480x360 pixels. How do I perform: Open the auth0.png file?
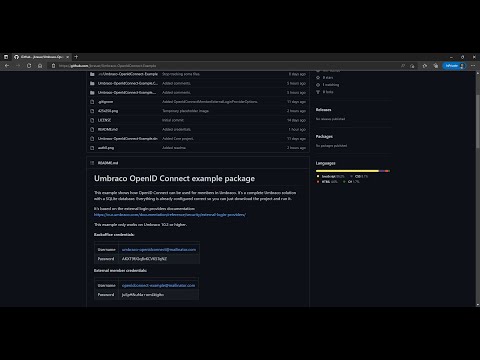pyautogui.click(x=106, y=148)
